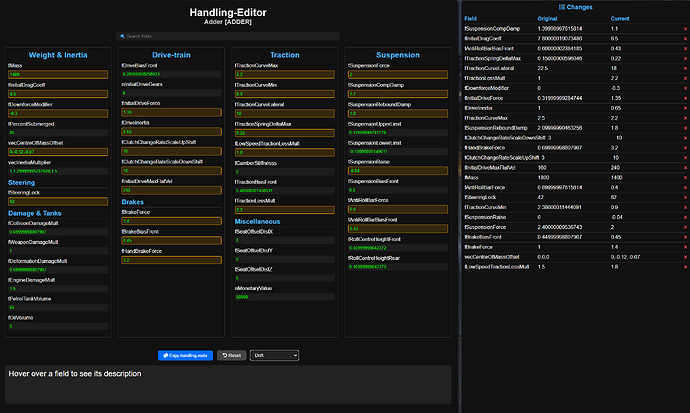The height and width of the screenshot is (413, 690).
Task: Click the Changes panel list icon
Action: coord(562,7)
